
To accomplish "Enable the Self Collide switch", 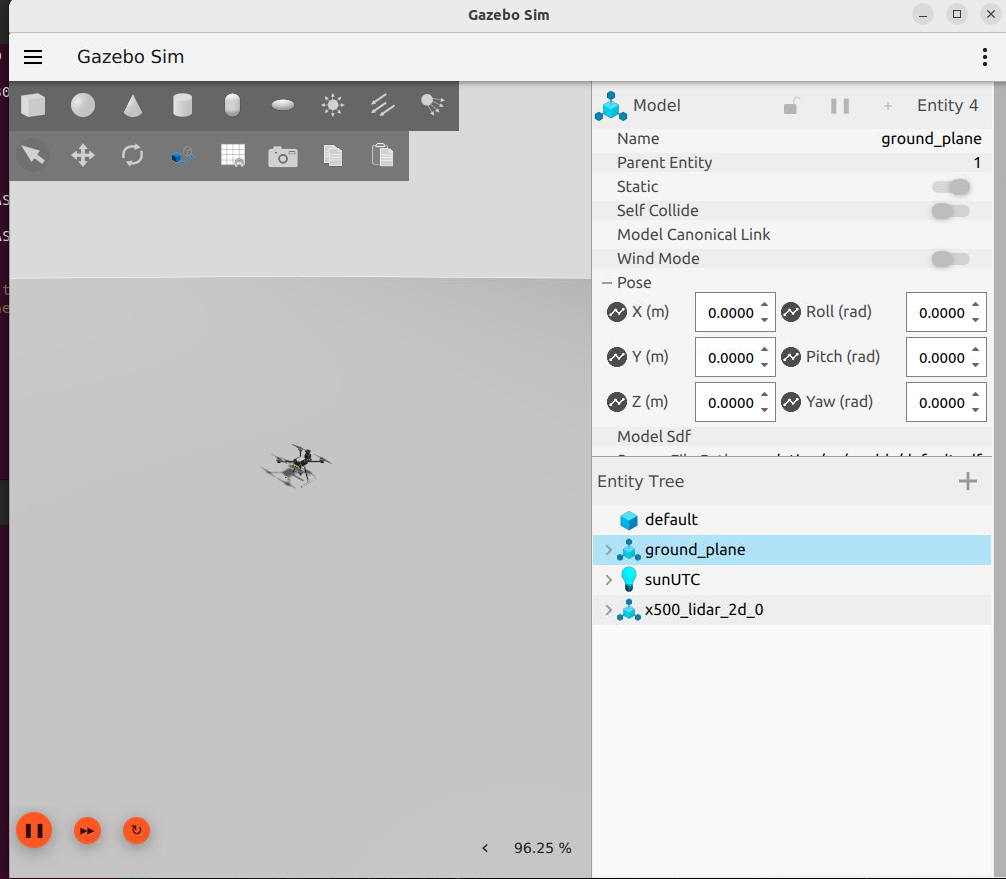I will (x=950, y=211).
